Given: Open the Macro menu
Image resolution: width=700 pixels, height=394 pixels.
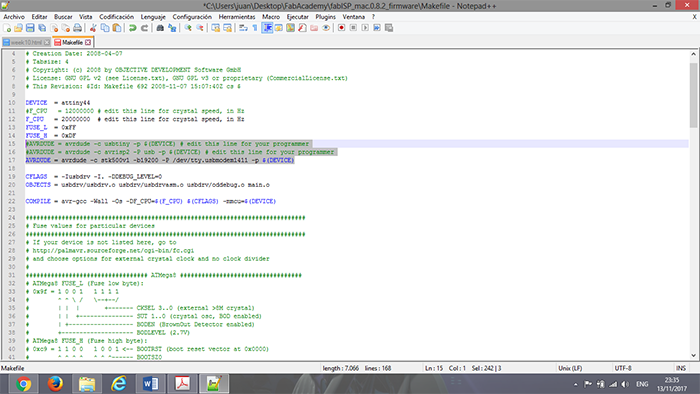Looking at the screenshot, I should [271, 17].
